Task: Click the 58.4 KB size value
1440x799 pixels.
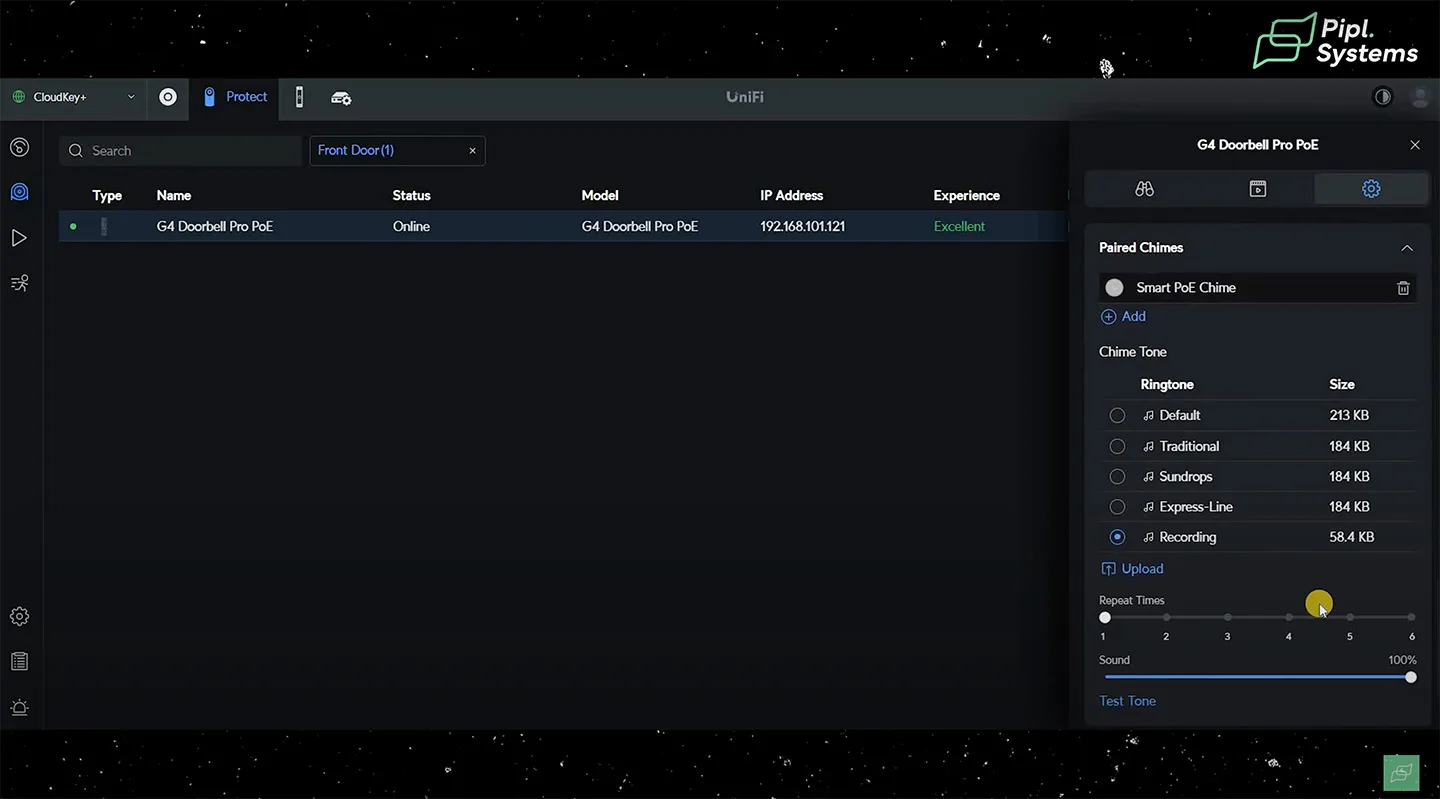Action: [x=1351, y=537]
